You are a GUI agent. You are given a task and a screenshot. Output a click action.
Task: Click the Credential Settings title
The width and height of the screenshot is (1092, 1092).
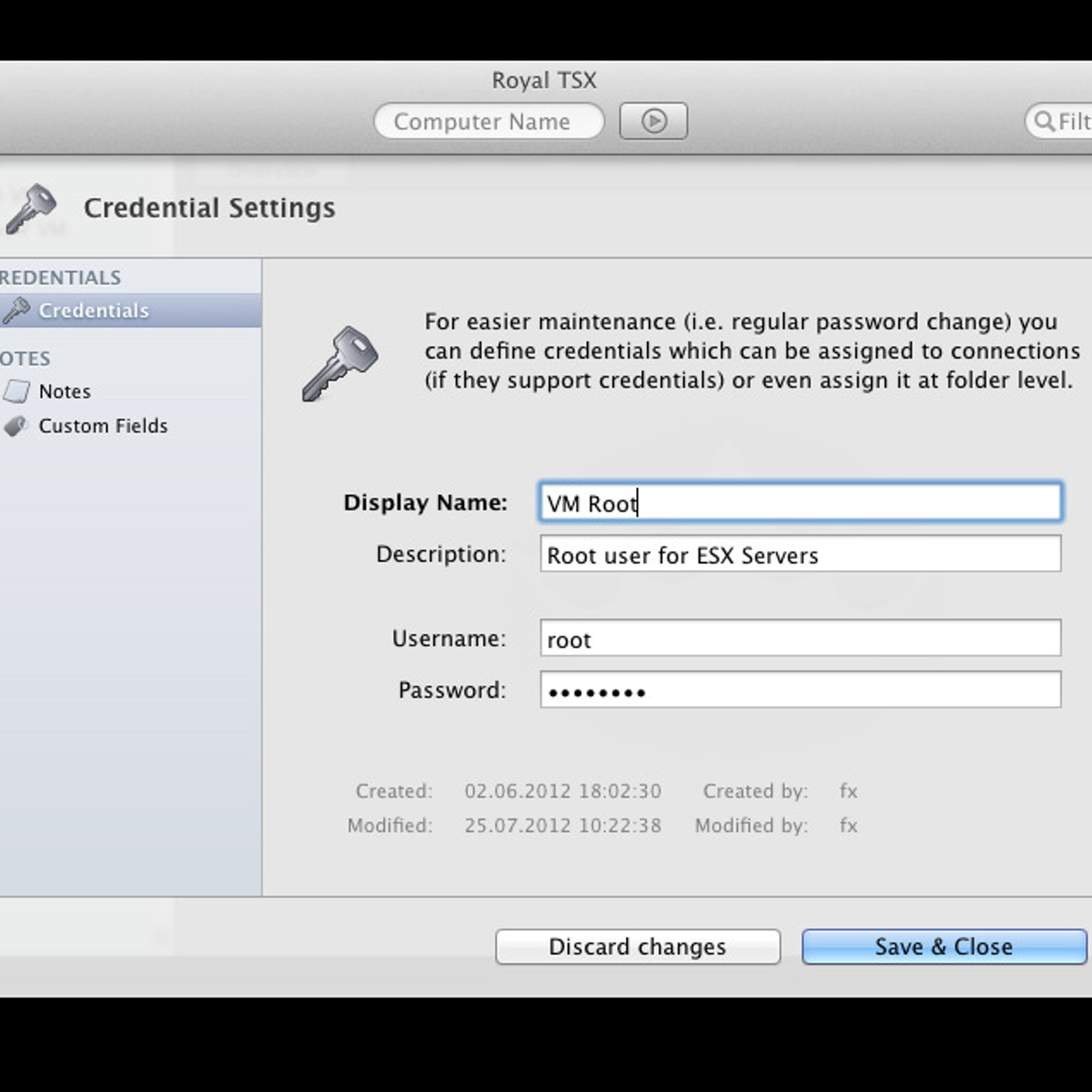210,208
